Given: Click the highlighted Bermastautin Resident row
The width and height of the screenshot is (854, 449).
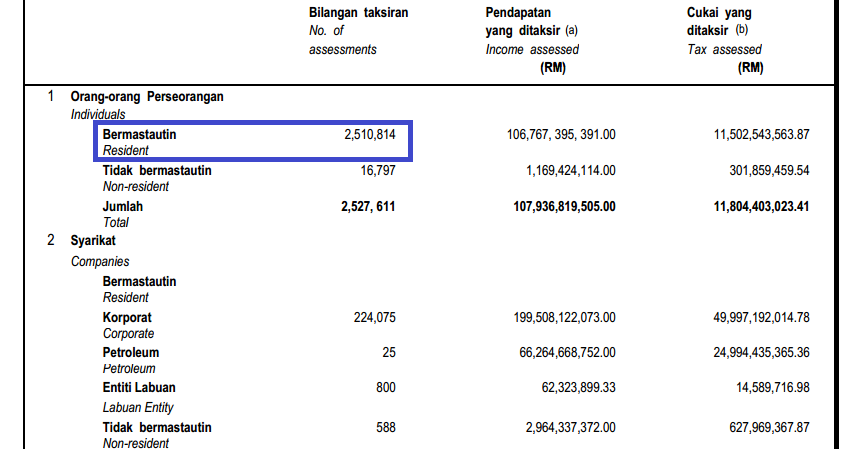Looking at the screenshot, I should pyautogui.click(x=253, y=141).
